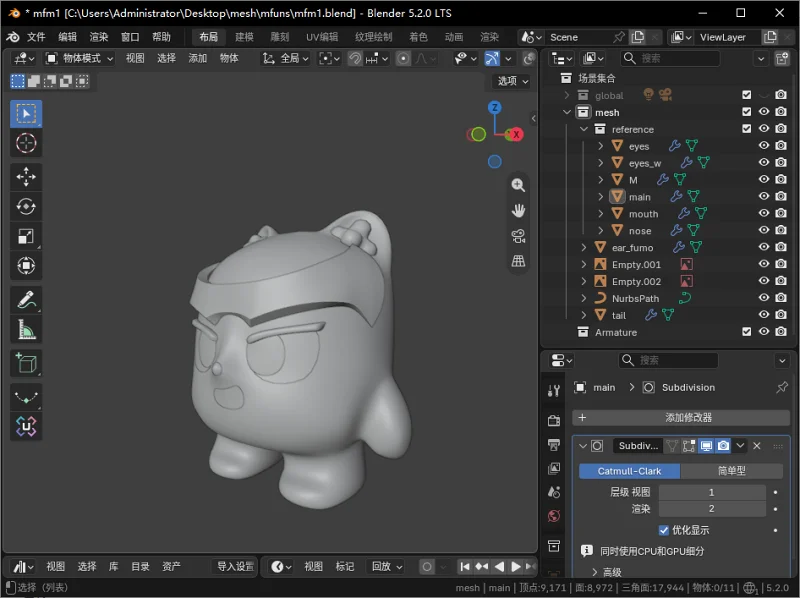Viewport: 800px width, 598px height.
Task: Open the 添加 menu in viewport header
Action: coord(197,59)
